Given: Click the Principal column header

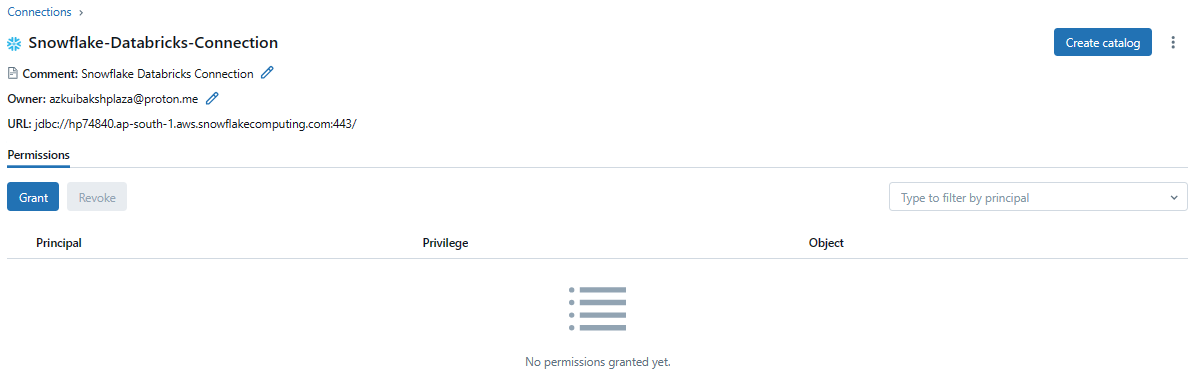Looking at the screenshot, I should pos(59,243).
